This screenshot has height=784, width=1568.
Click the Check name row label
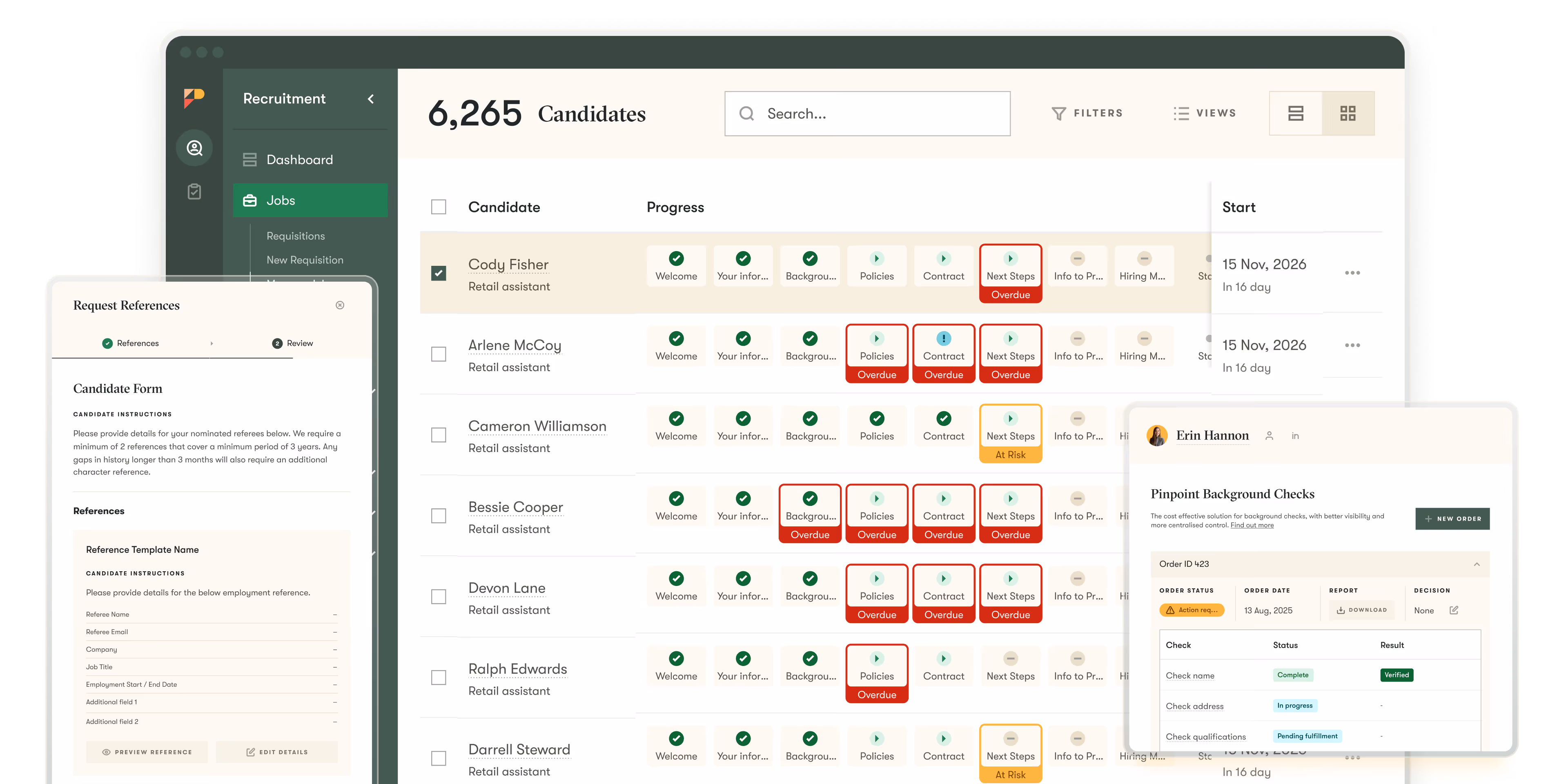tap(1190, 676)
